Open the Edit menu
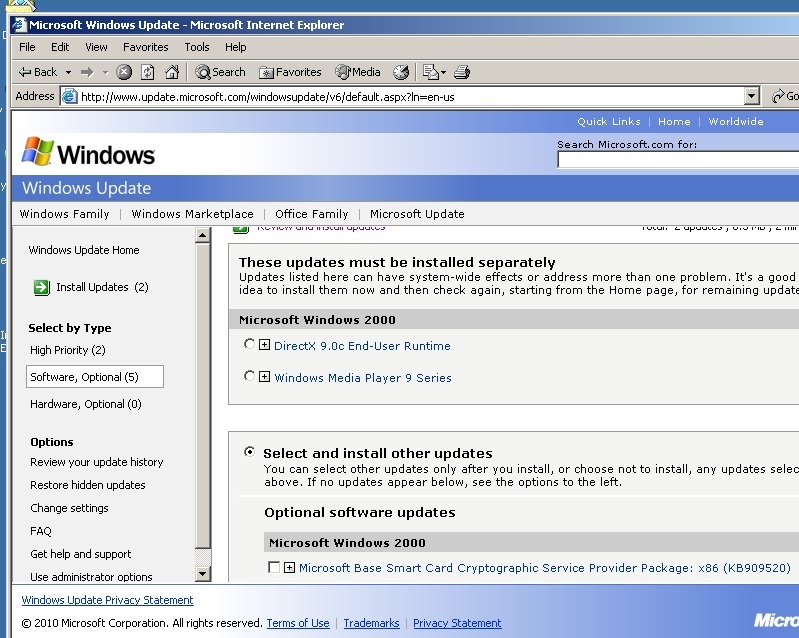799x638 pixels. (x=60, y=47)
